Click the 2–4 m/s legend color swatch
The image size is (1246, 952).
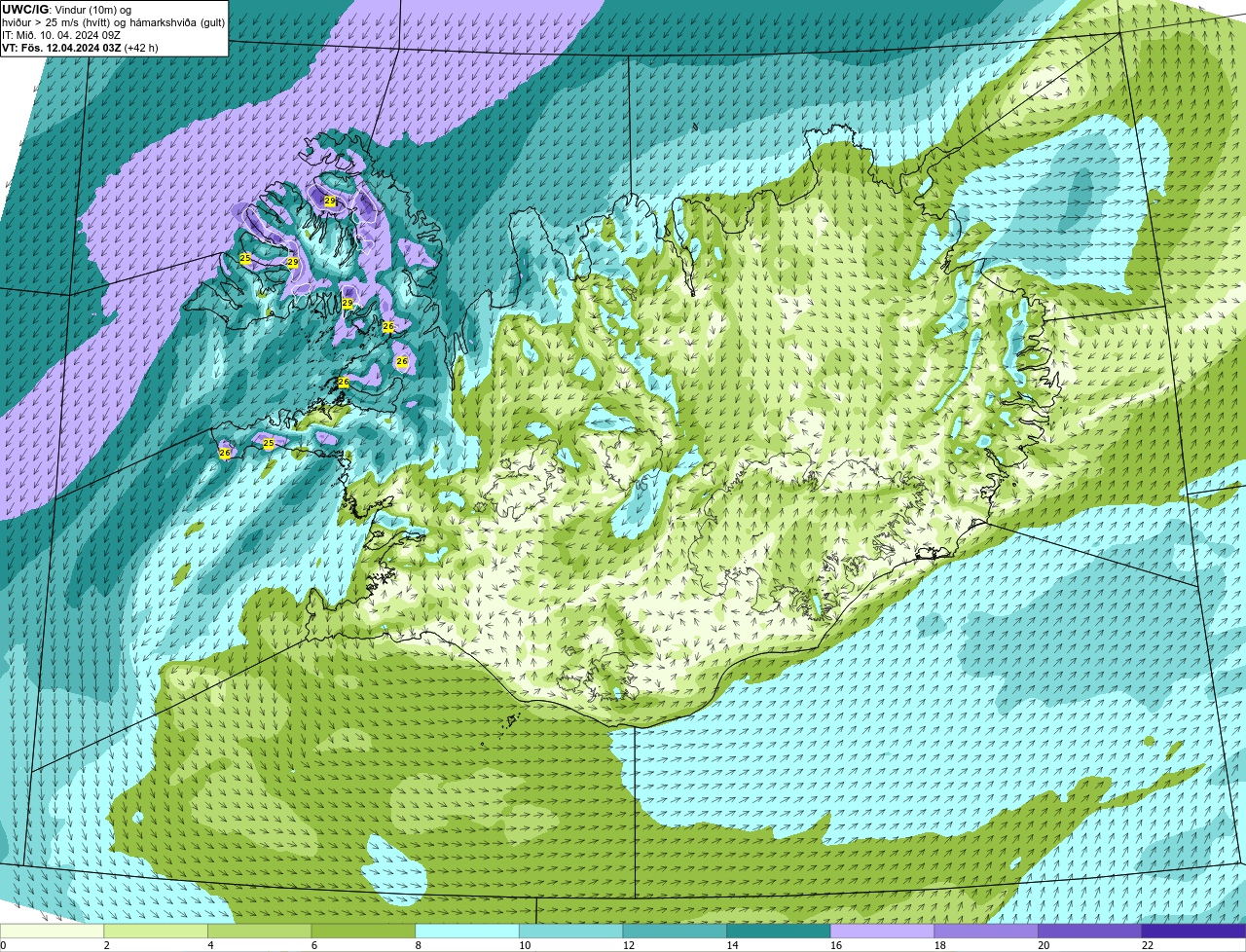pos(156,931)
